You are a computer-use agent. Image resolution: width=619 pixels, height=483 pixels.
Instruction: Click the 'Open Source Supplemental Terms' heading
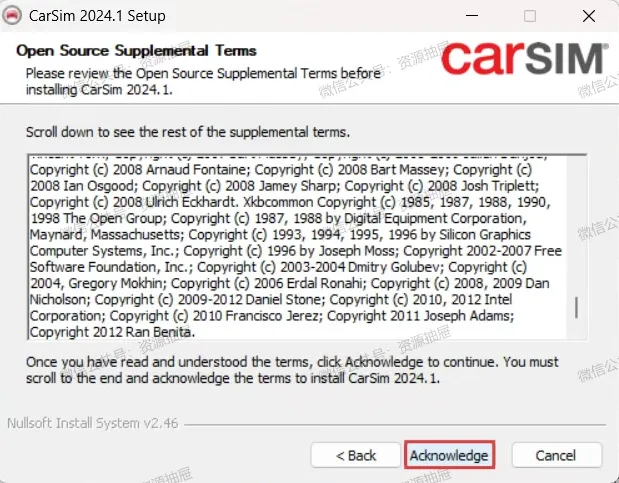pyautogui.click(x=136, y=51)
